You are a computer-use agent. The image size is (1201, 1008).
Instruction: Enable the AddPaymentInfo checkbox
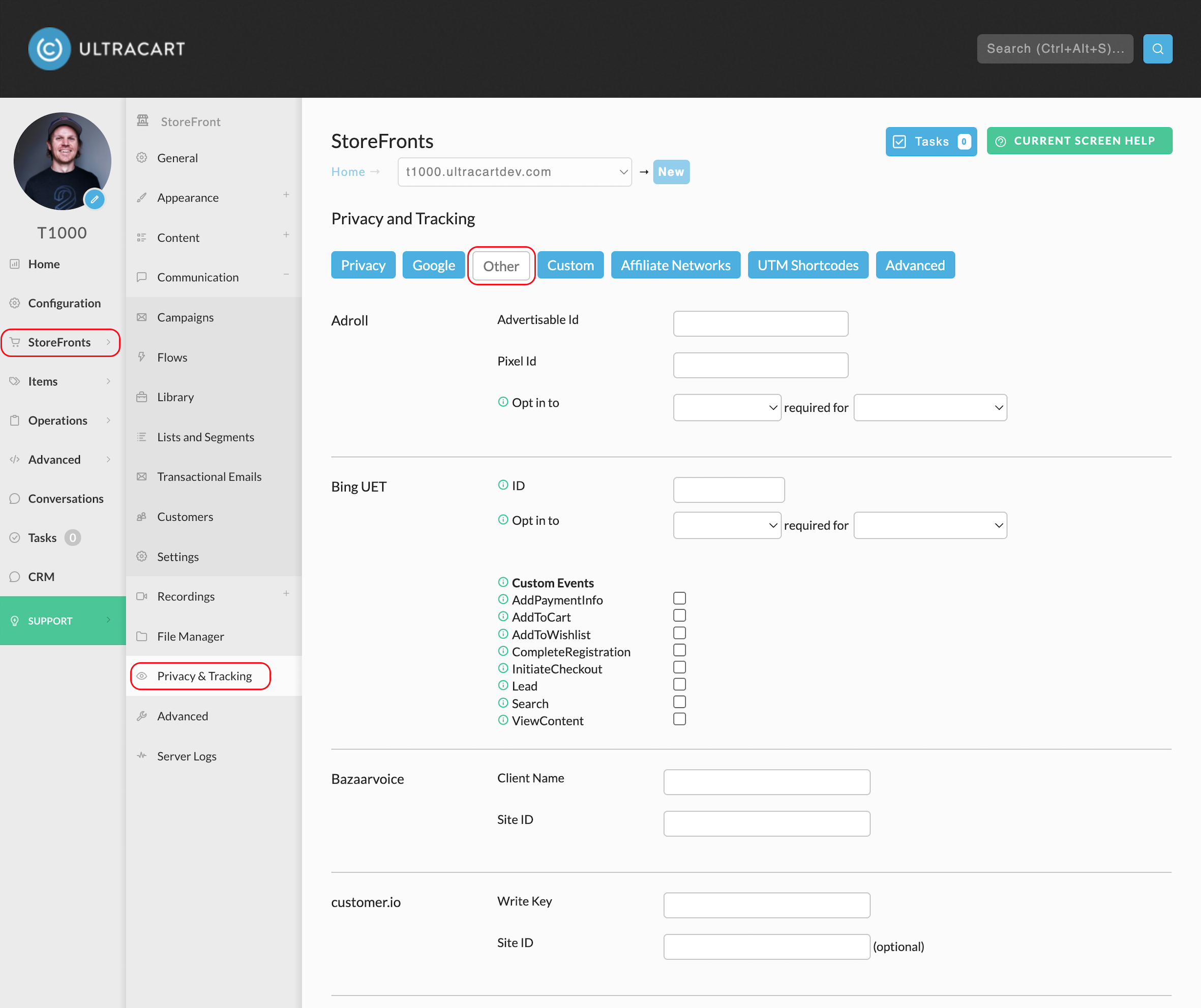point(679,598)
